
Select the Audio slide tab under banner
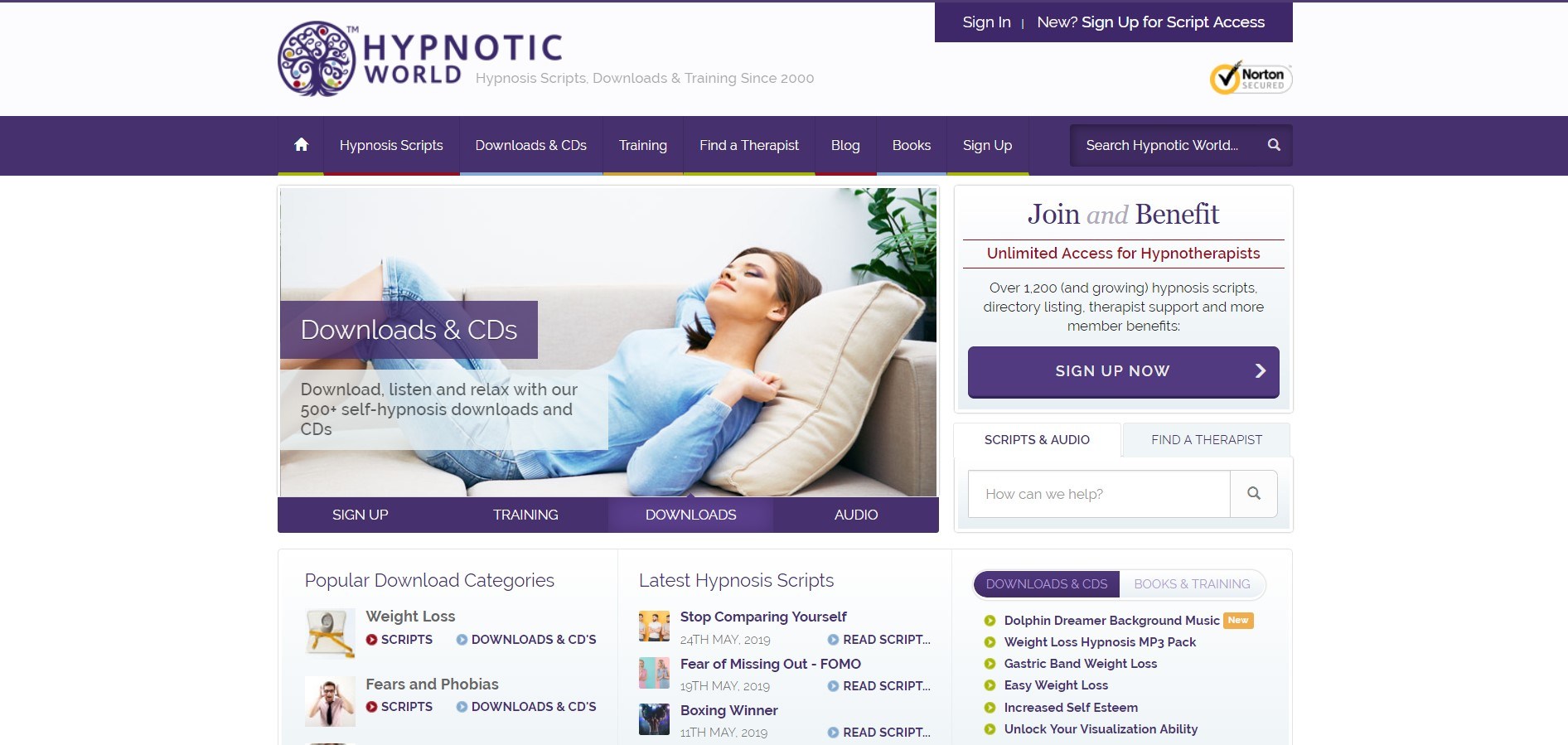(x=856, y=515)
